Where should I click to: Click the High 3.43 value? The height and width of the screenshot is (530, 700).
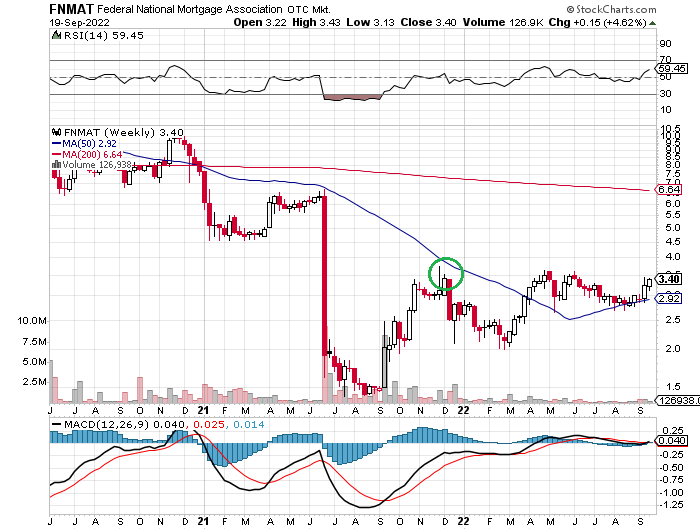(x=317, y=22)
